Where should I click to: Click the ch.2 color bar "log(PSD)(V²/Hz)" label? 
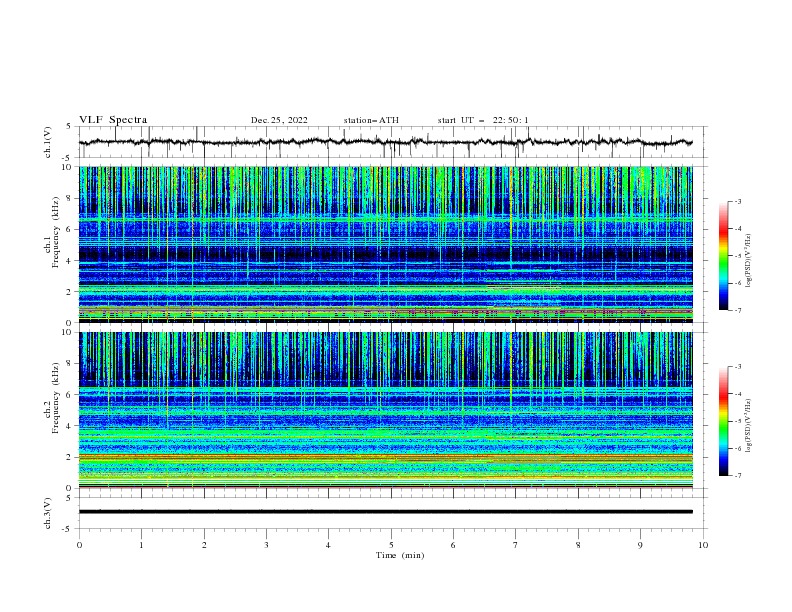(x=749, y=426)
